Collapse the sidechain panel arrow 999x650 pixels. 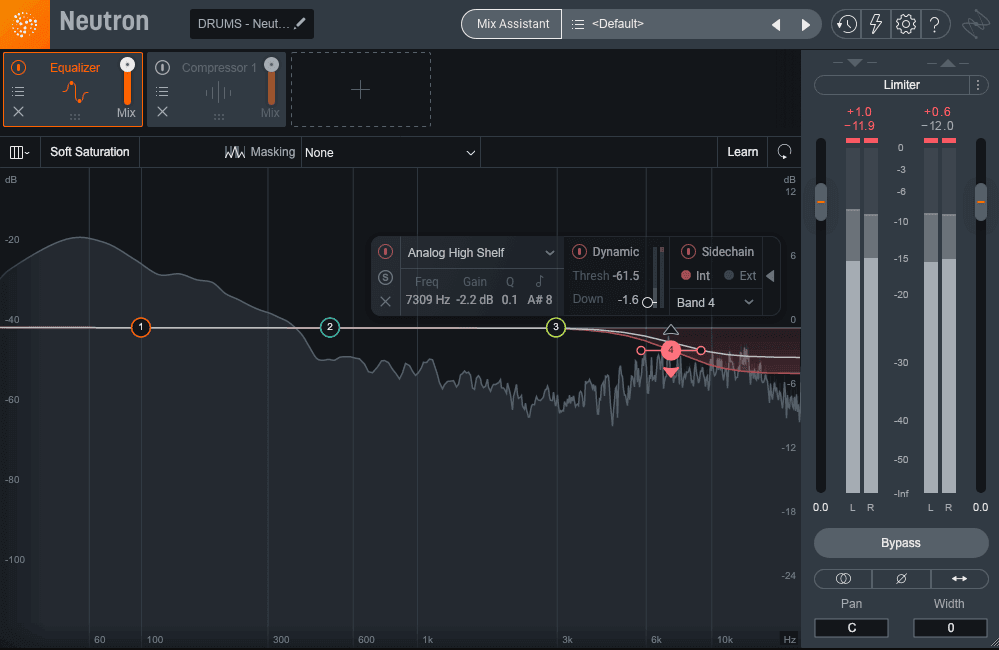[770, 276]
